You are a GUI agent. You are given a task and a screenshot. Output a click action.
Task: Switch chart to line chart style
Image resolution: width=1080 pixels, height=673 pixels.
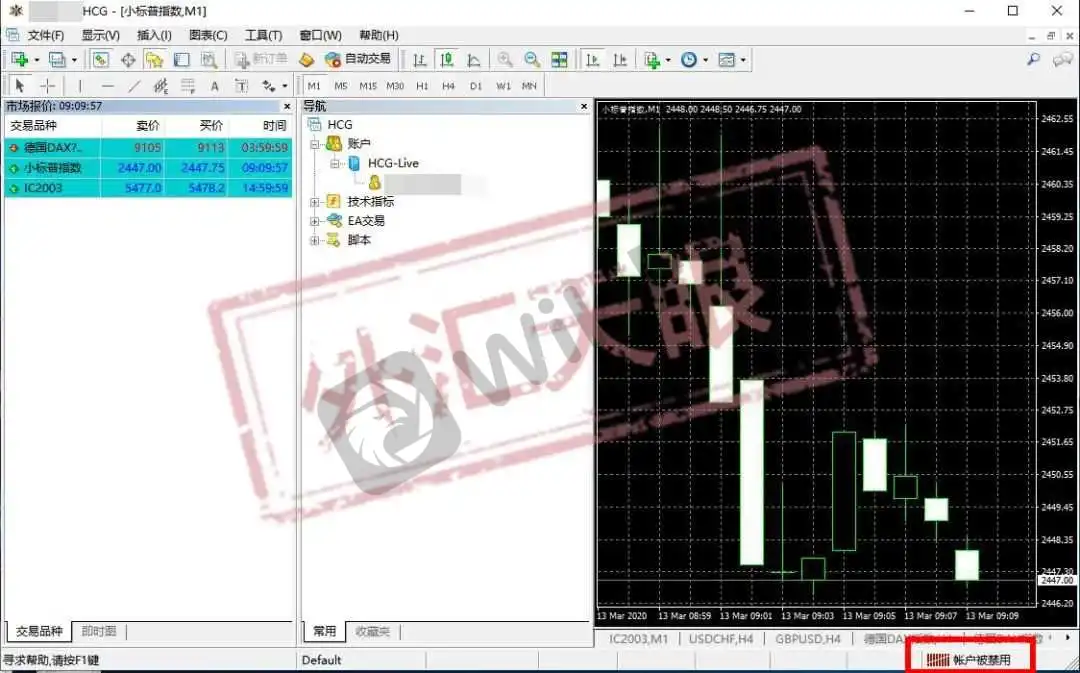pyautogui.click(x=474, y=60)
